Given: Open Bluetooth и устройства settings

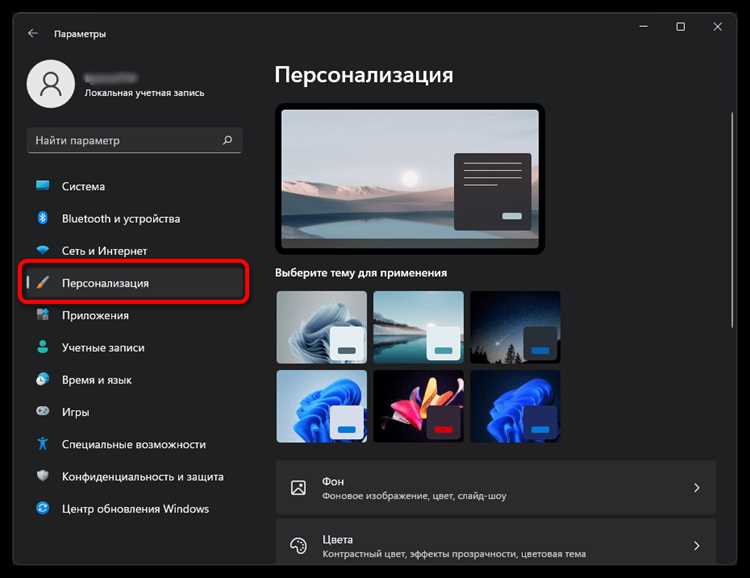Looking at the screenshot, I should [134, 219].
